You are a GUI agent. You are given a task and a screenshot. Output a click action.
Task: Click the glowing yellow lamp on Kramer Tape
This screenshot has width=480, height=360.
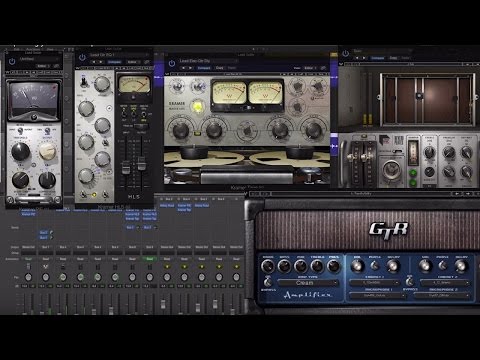[198, 107]
